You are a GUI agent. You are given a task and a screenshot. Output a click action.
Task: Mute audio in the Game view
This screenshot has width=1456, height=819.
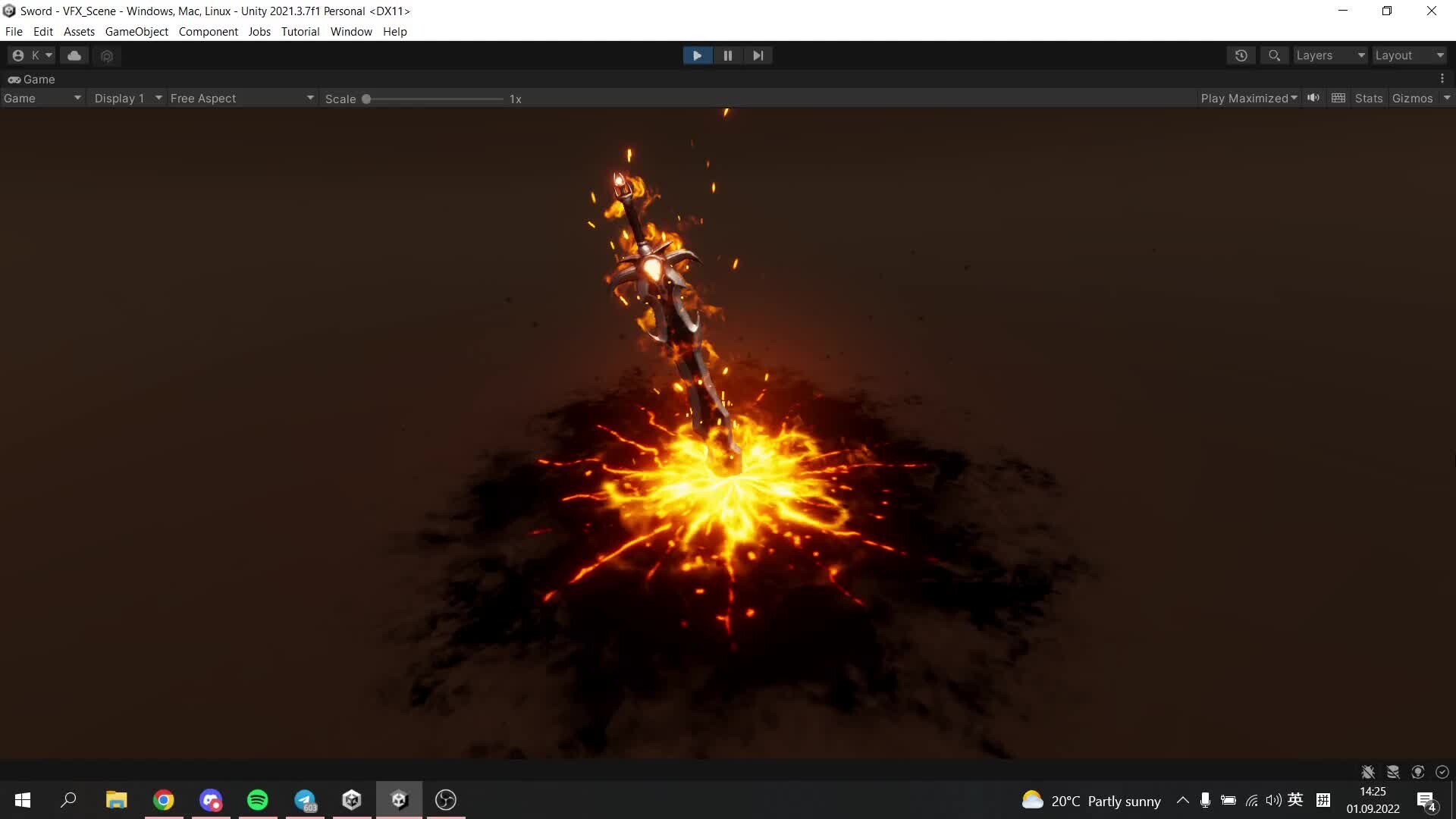[1313, 98]
